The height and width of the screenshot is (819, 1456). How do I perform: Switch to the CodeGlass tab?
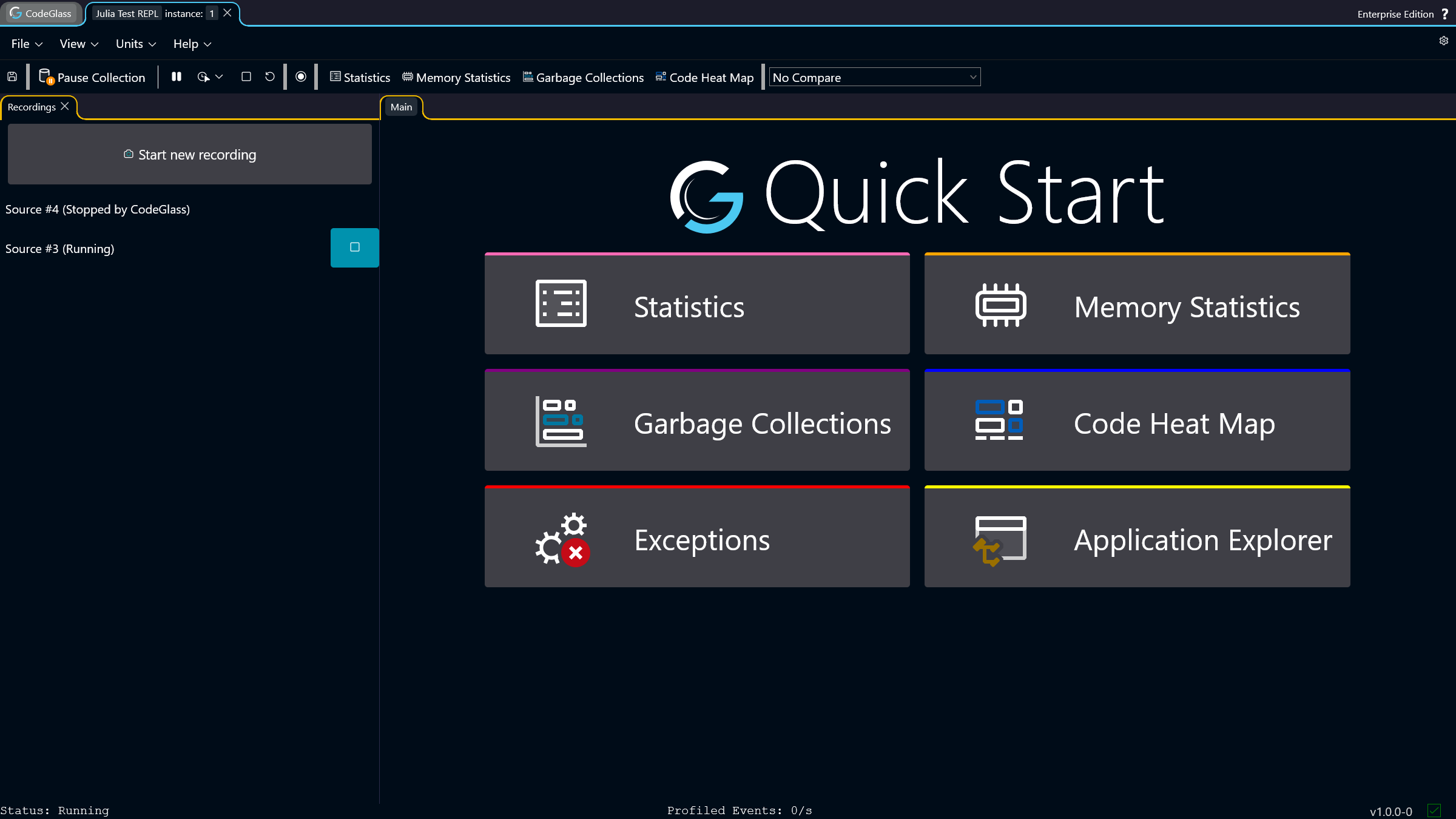(x=41, y=13)
